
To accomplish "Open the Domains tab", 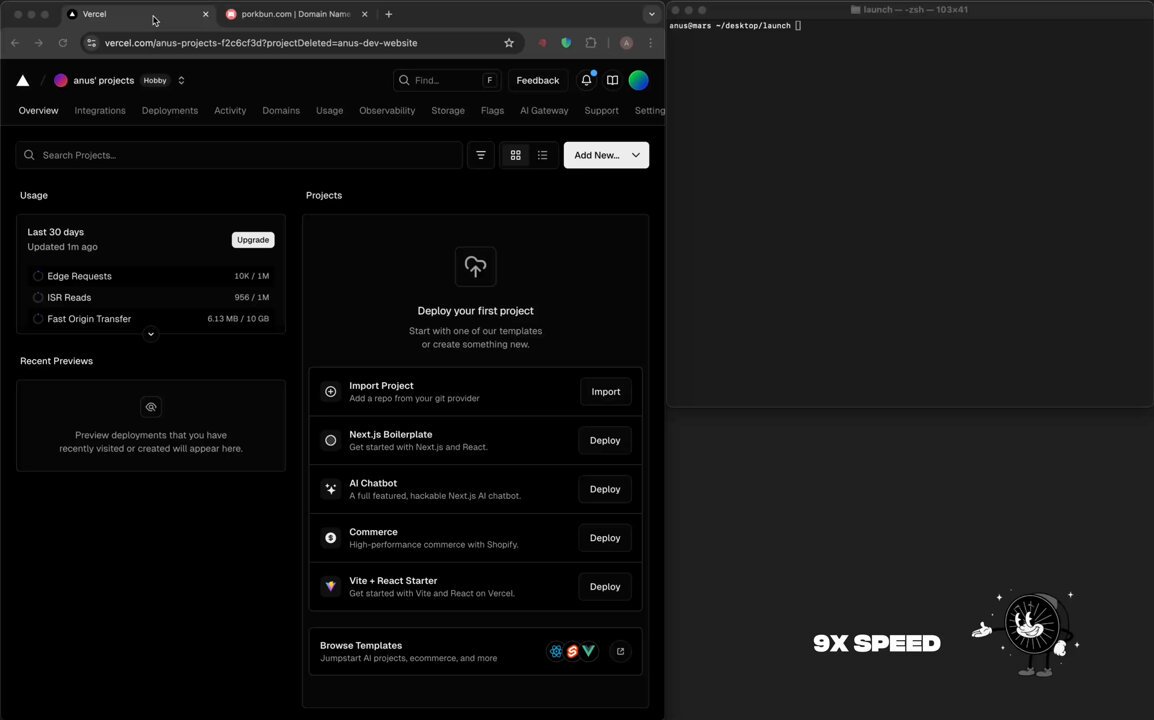I will click(x=281, y=110).
